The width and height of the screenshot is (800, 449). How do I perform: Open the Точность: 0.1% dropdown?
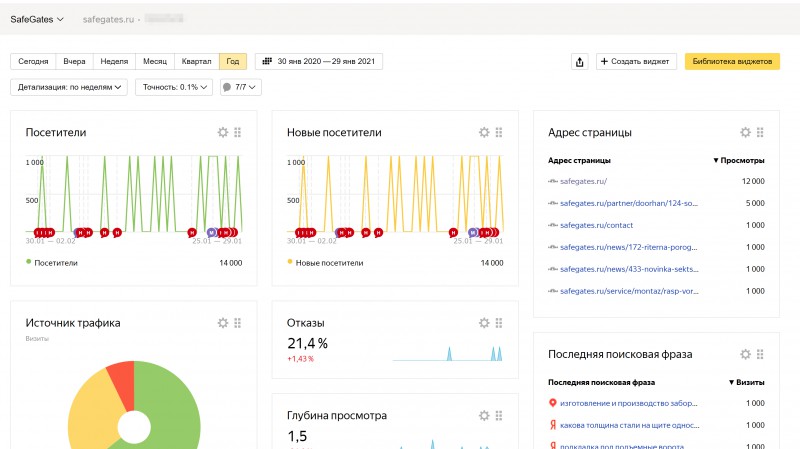173,87
